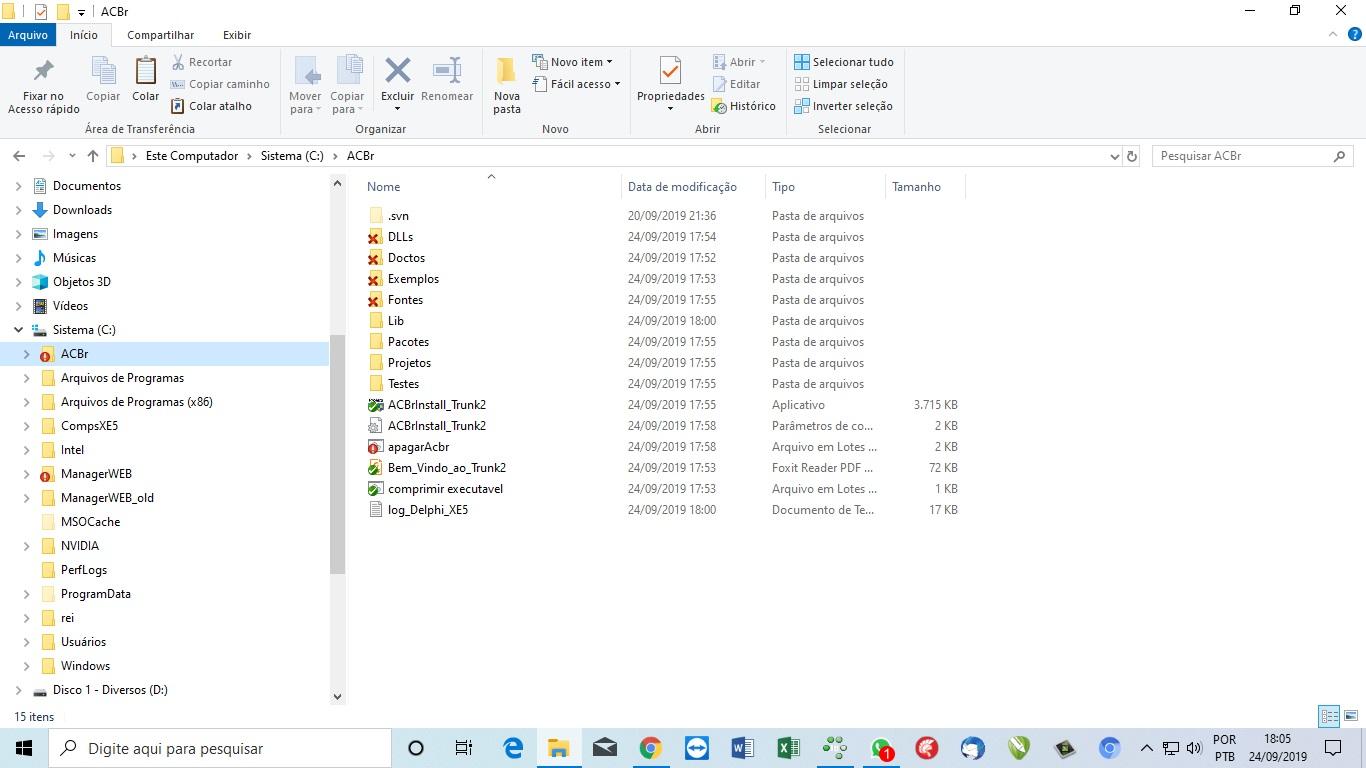
Task: Click the Renomear button
Action: tap(447, 80)
